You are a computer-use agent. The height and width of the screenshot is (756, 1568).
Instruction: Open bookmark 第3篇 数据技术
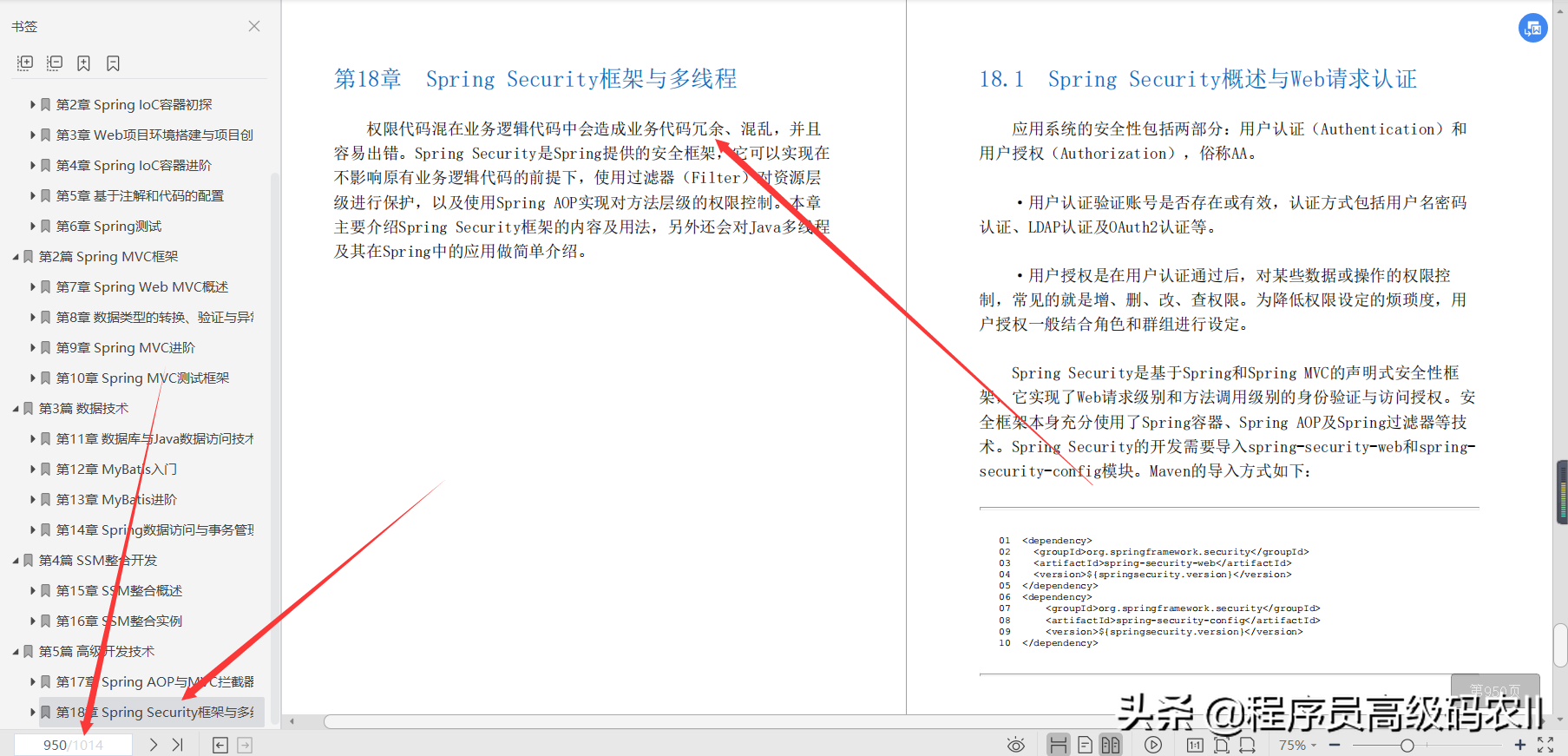83,408
